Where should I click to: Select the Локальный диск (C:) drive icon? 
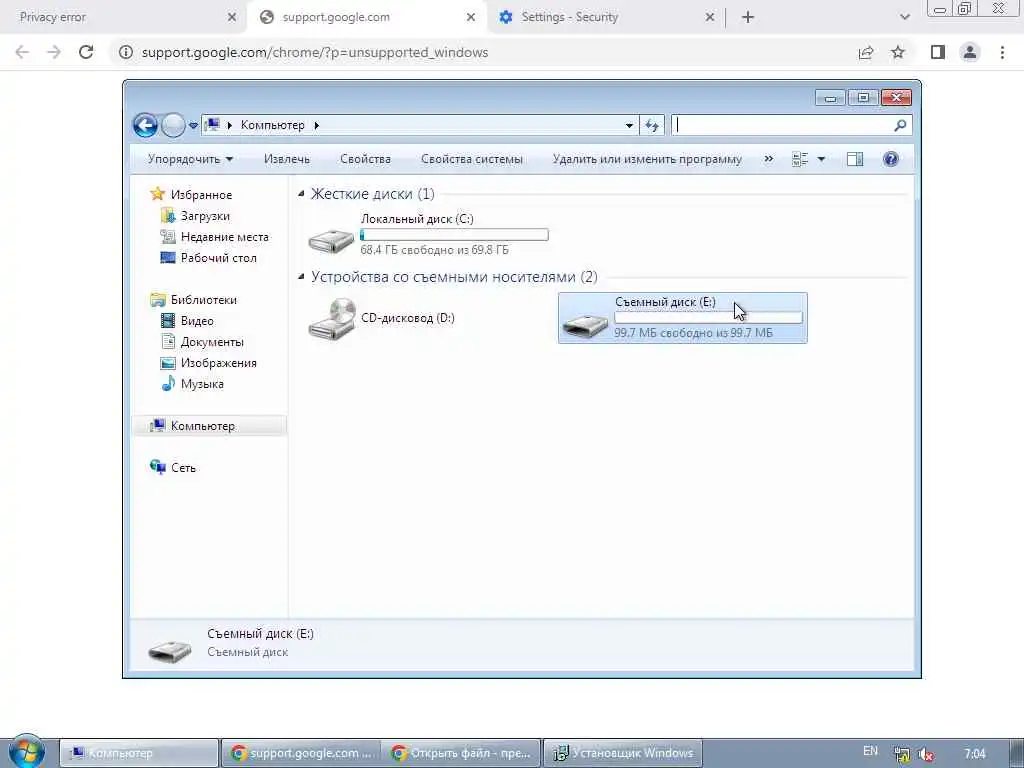(332, 240)
